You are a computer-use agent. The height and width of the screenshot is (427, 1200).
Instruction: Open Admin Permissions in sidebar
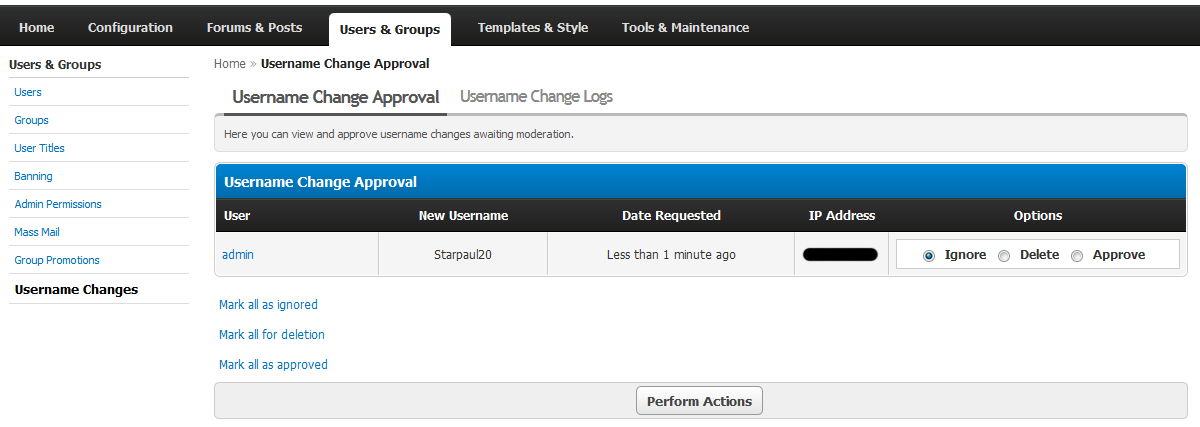pyautogui.click(x=58, y=204)
